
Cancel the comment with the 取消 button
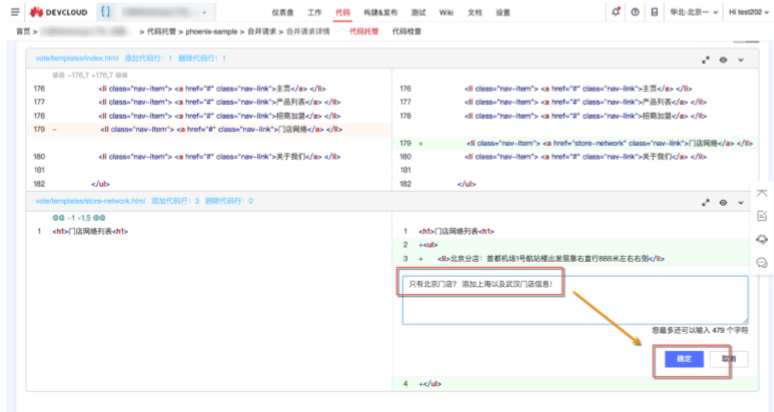(x=729, y=359)
